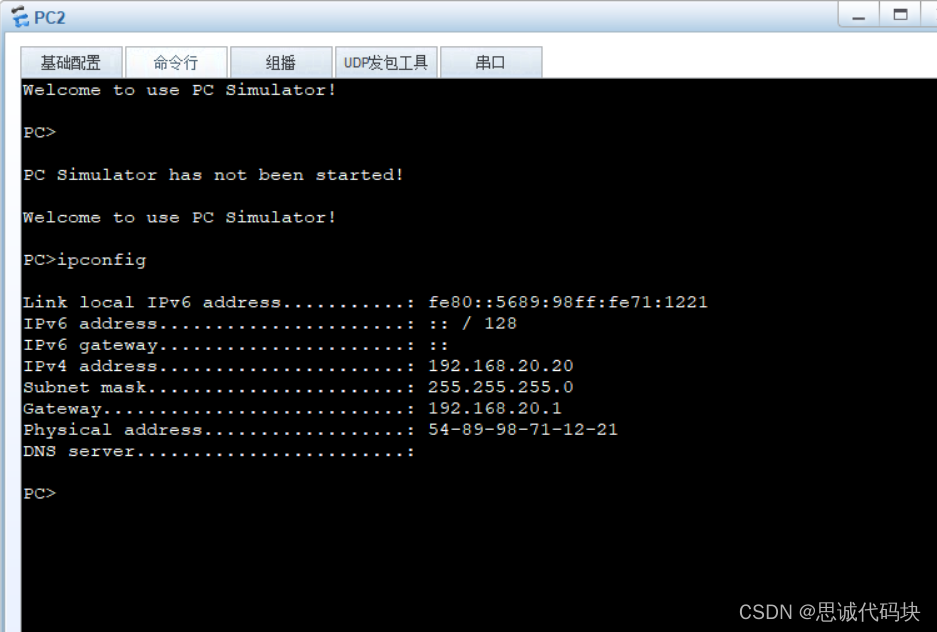Switch to the 命令行 tab
Screen dimensions: 937x632
(x=176, y=62)
